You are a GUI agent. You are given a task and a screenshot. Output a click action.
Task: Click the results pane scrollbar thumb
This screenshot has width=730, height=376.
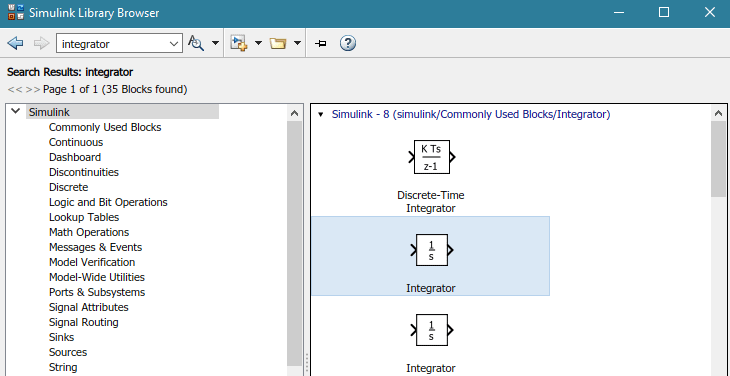(718, 159)
